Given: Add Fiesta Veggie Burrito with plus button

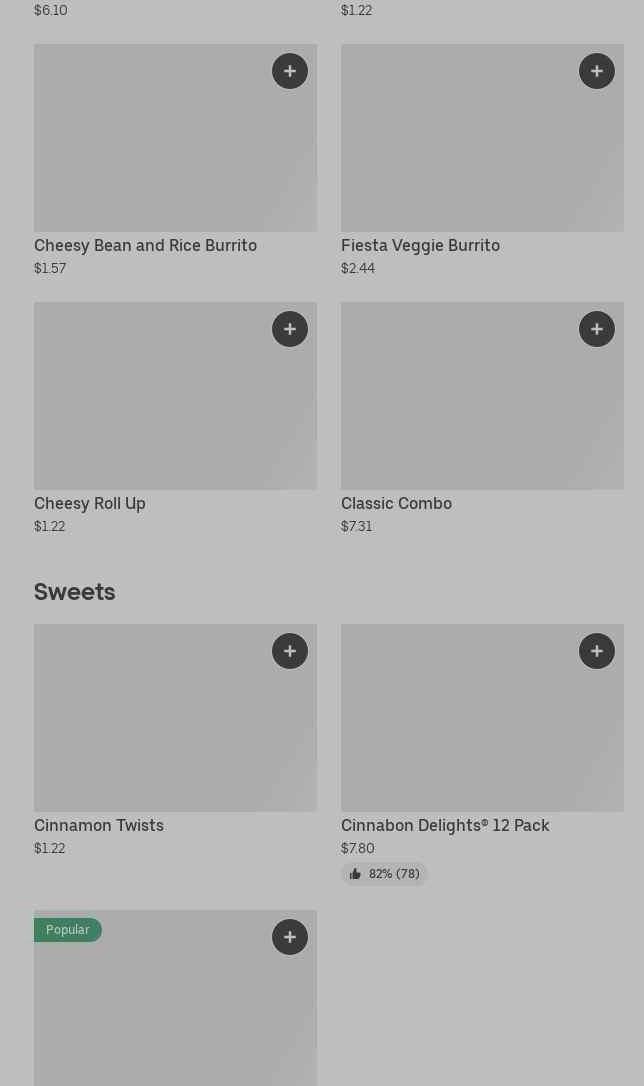Looking at the screenshot, I should 596,71.
